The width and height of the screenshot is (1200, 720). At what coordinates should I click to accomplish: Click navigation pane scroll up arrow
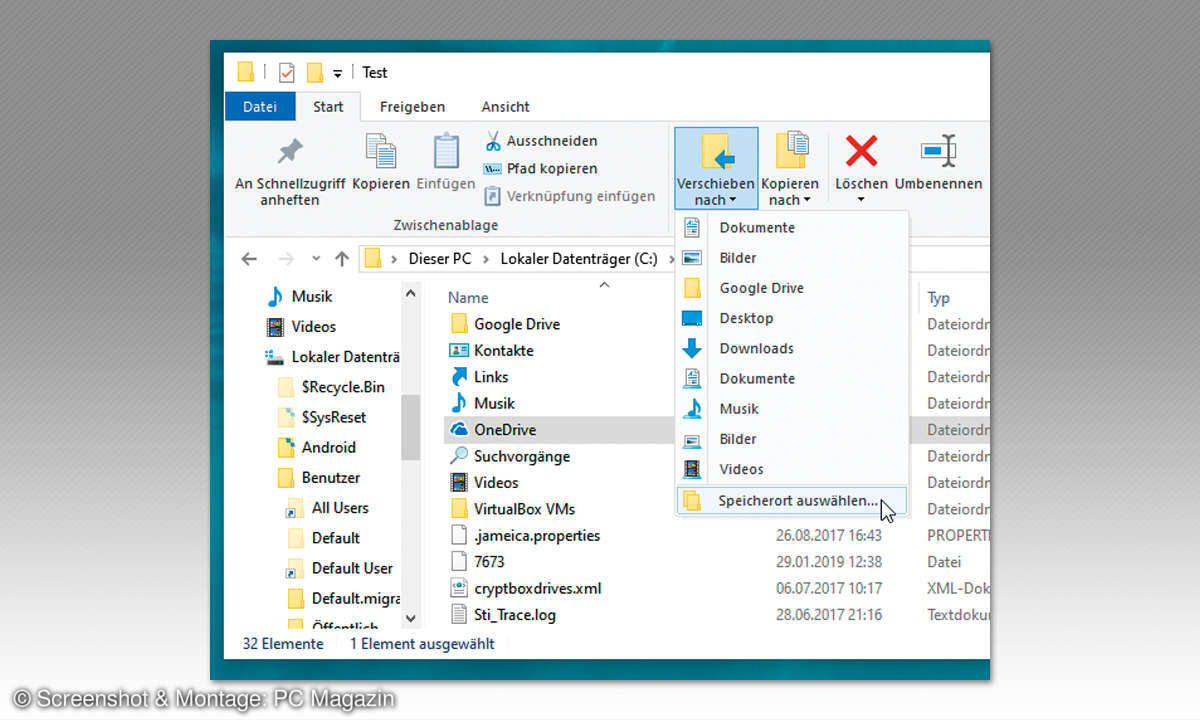pyautogui.click(x=411, y=294)
